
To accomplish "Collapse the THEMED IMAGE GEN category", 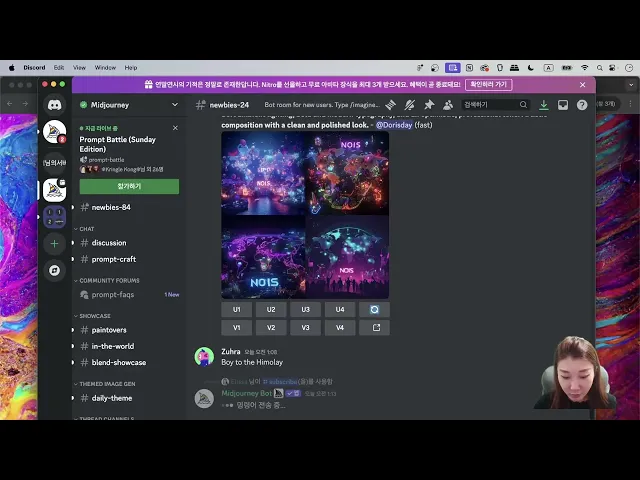I will pyautogui.click(x=105, y=384).
